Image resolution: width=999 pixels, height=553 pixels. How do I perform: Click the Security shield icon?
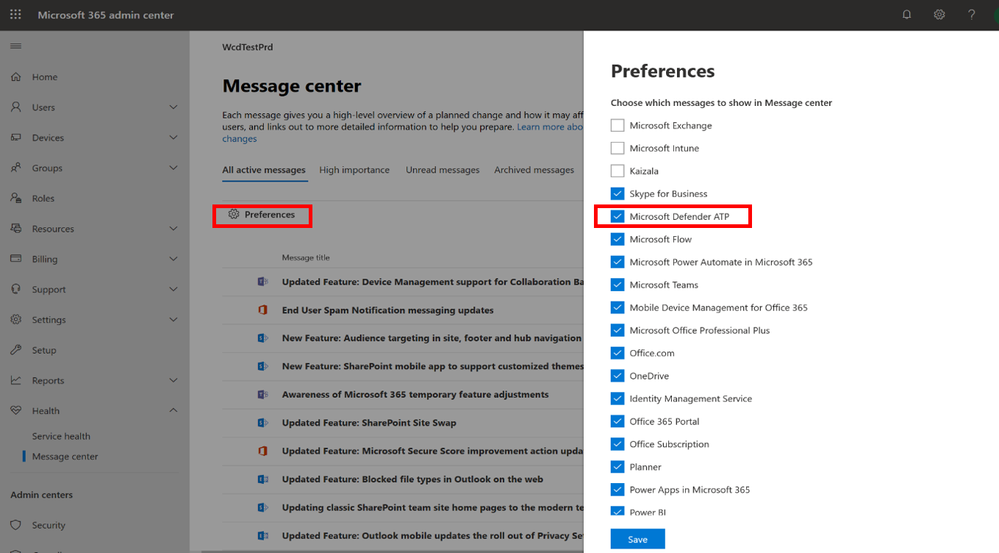click(16, 525)
